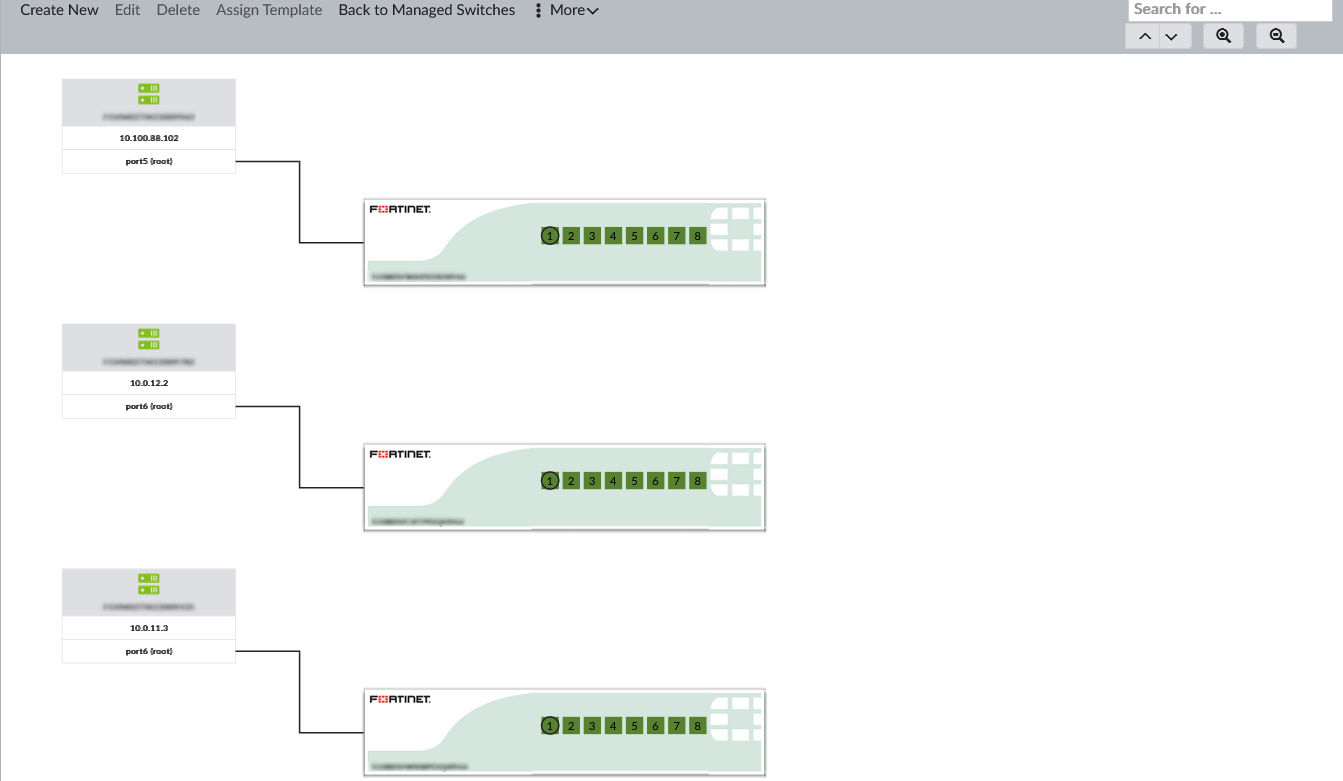
Task: Select port 1 on switch linked to 10.0.11.3
Action: 549,726
